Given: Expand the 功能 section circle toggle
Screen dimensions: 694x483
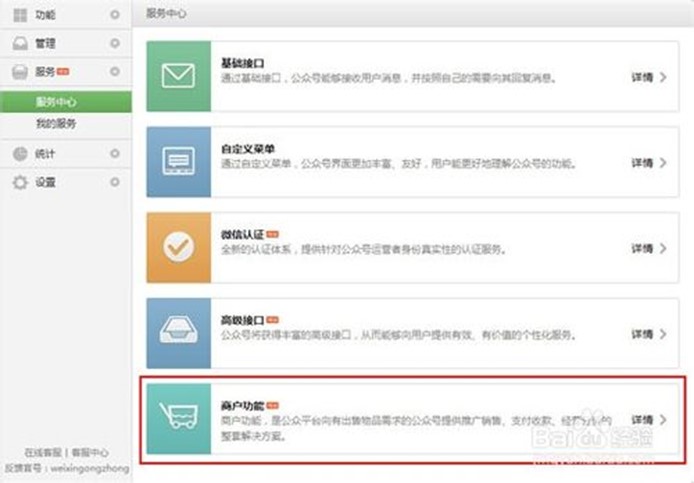Looking at the screenshot, I should point(115,15).
